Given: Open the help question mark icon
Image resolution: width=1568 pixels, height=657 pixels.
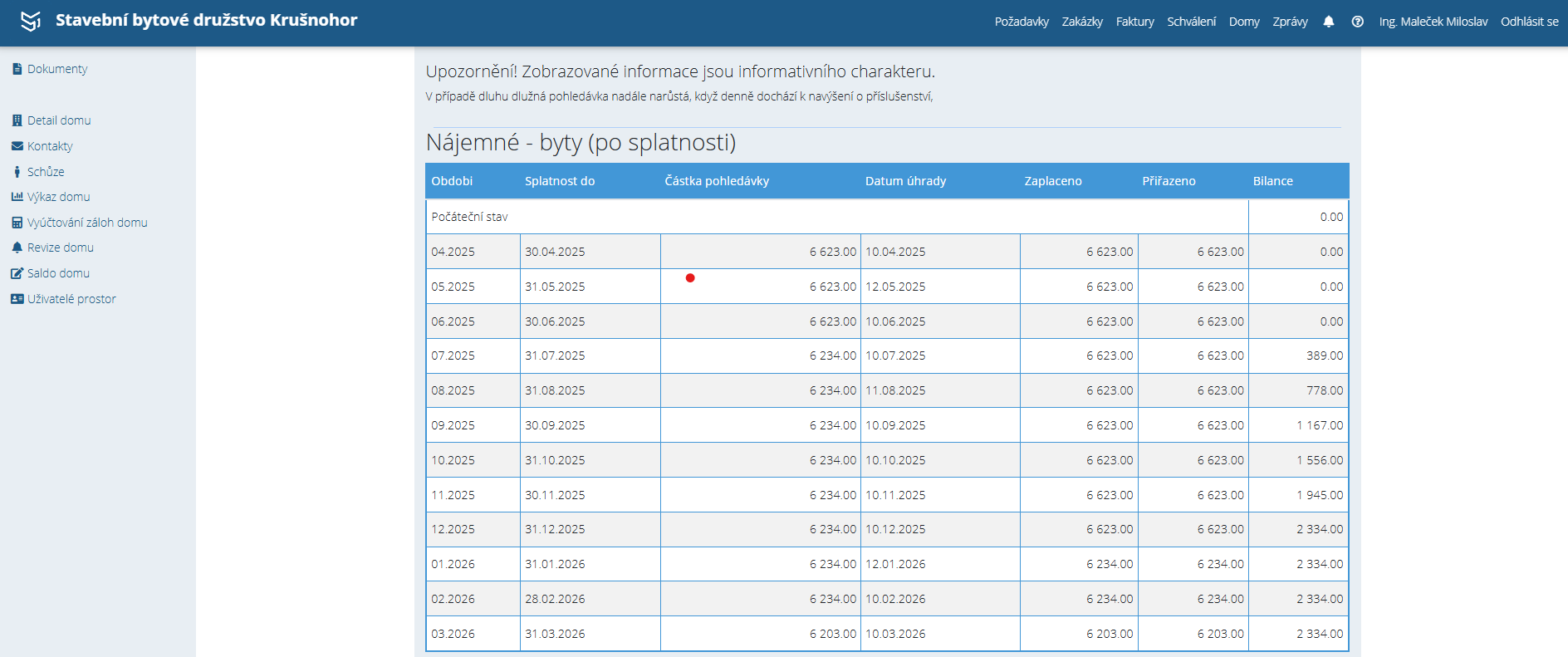Looking at the screenshot, I should pos(1358,22).
